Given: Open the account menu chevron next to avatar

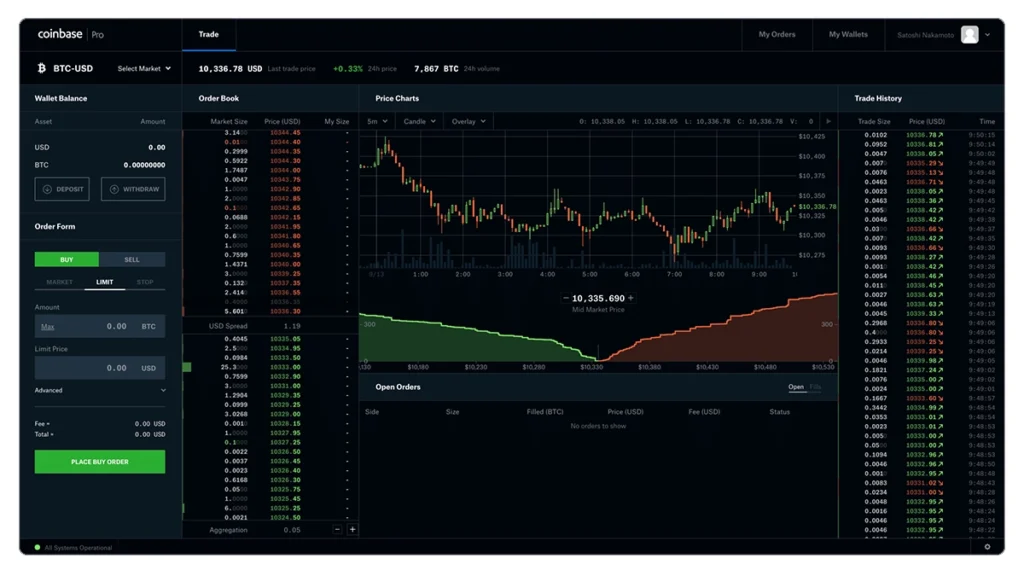Looking at the screenshot, I should 987,35.
